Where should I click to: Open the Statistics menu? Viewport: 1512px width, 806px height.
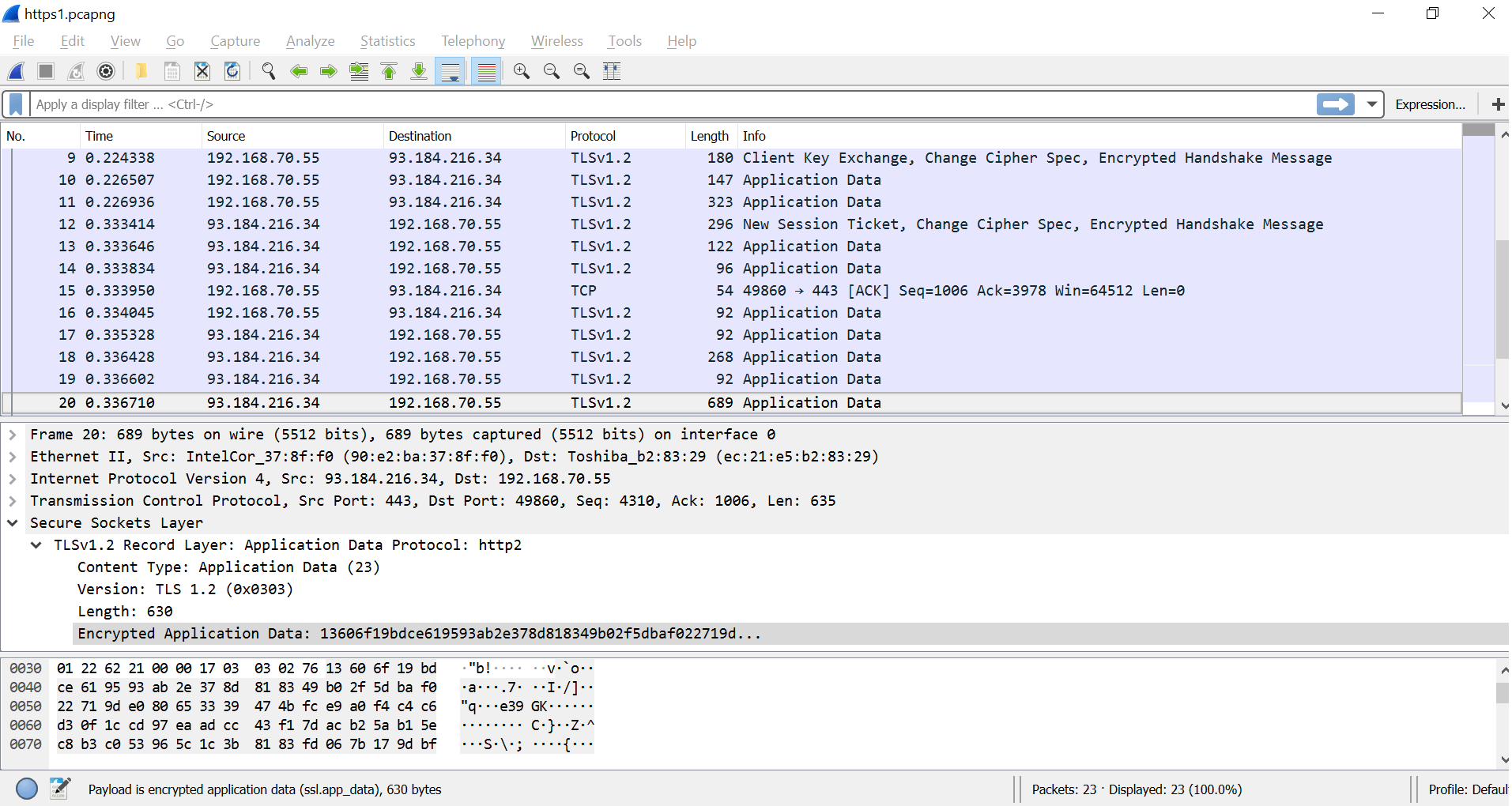click(387, 41)
